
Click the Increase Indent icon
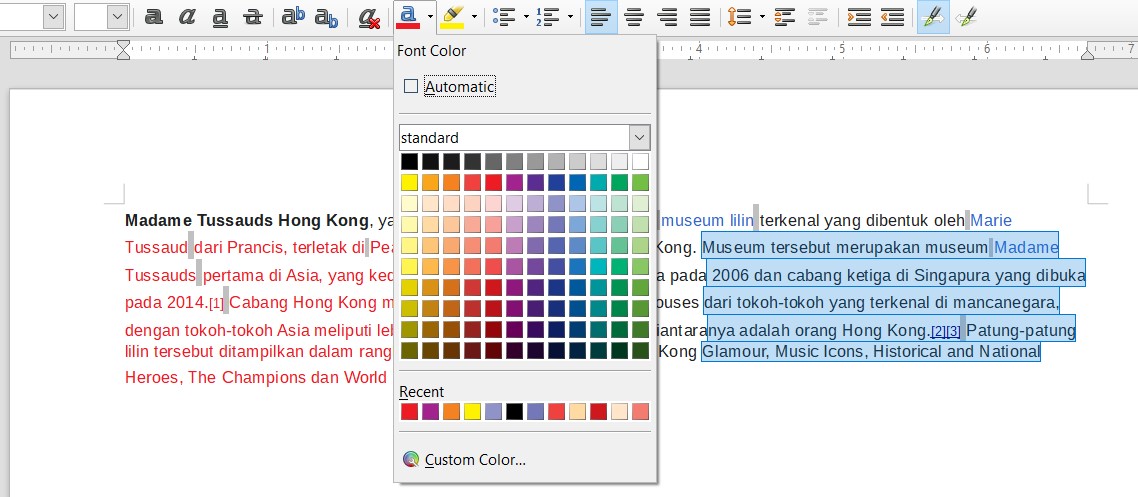click(x=859, y=17)
